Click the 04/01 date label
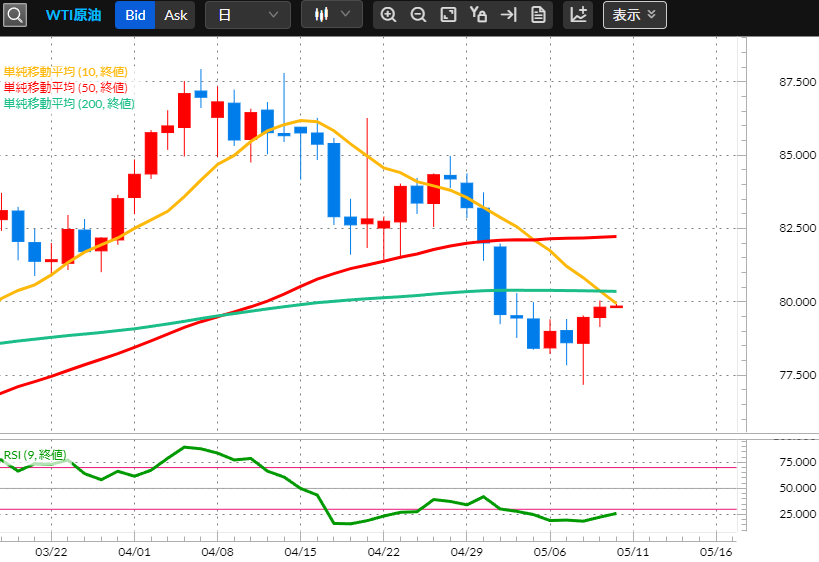The image size is (819, 562). (134, 552)
